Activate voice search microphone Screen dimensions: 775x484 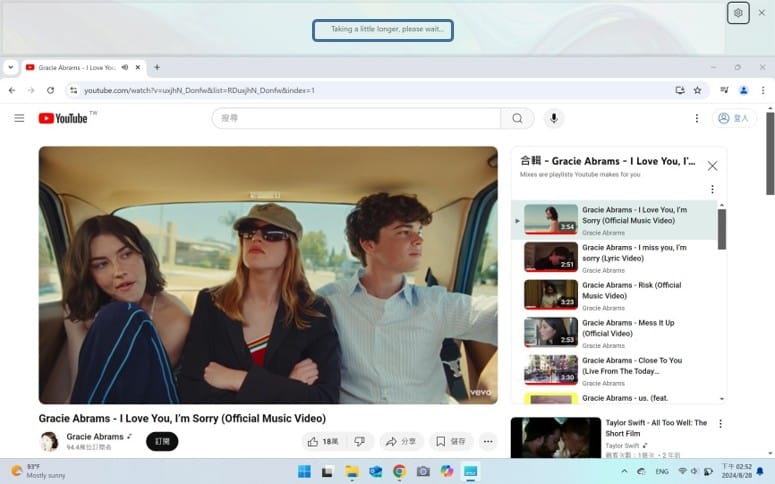coord(554,118)
